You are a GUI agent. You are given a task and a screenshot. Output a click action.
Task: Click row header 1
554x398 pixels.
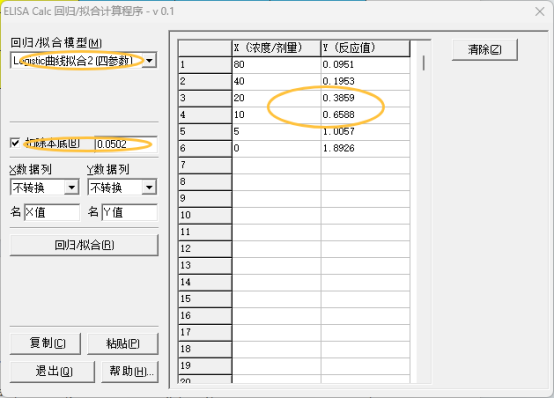coord(205,65)
